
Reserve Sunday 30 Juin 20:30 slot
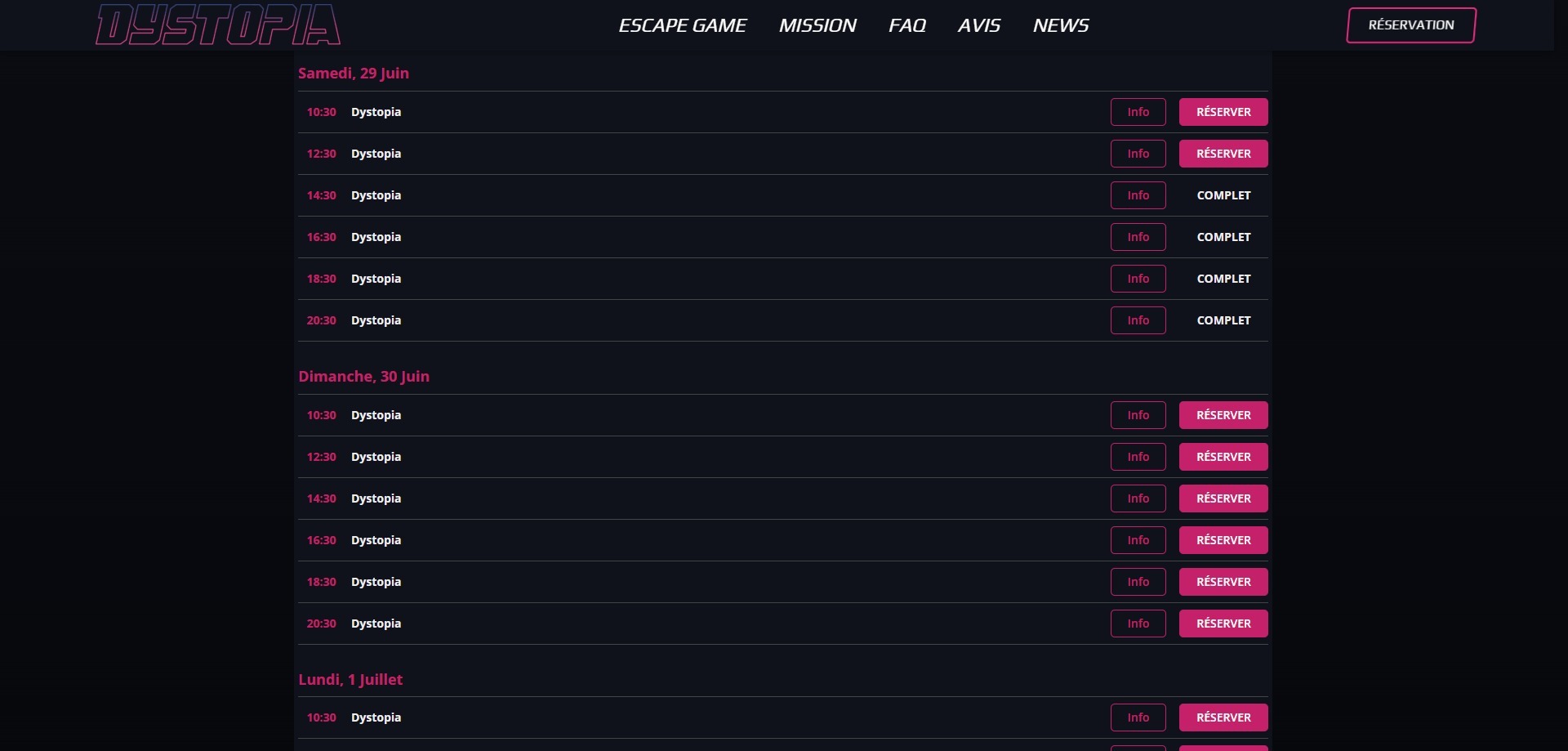pos(1223,624)
